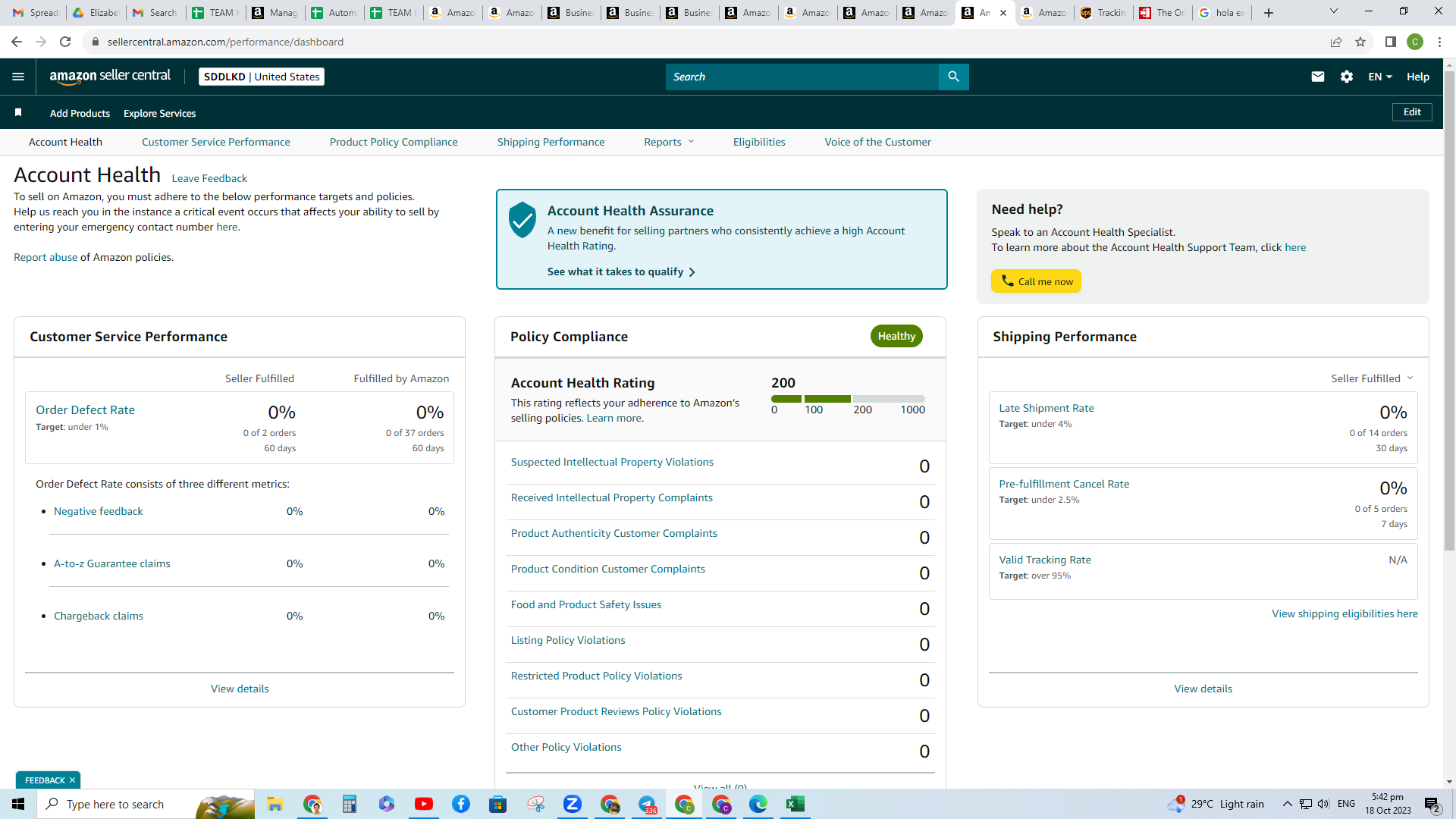Open Excel from the taskbar
Viewport: 1456px width, 819px height.
pyautogui.click(x=795, y=804)
